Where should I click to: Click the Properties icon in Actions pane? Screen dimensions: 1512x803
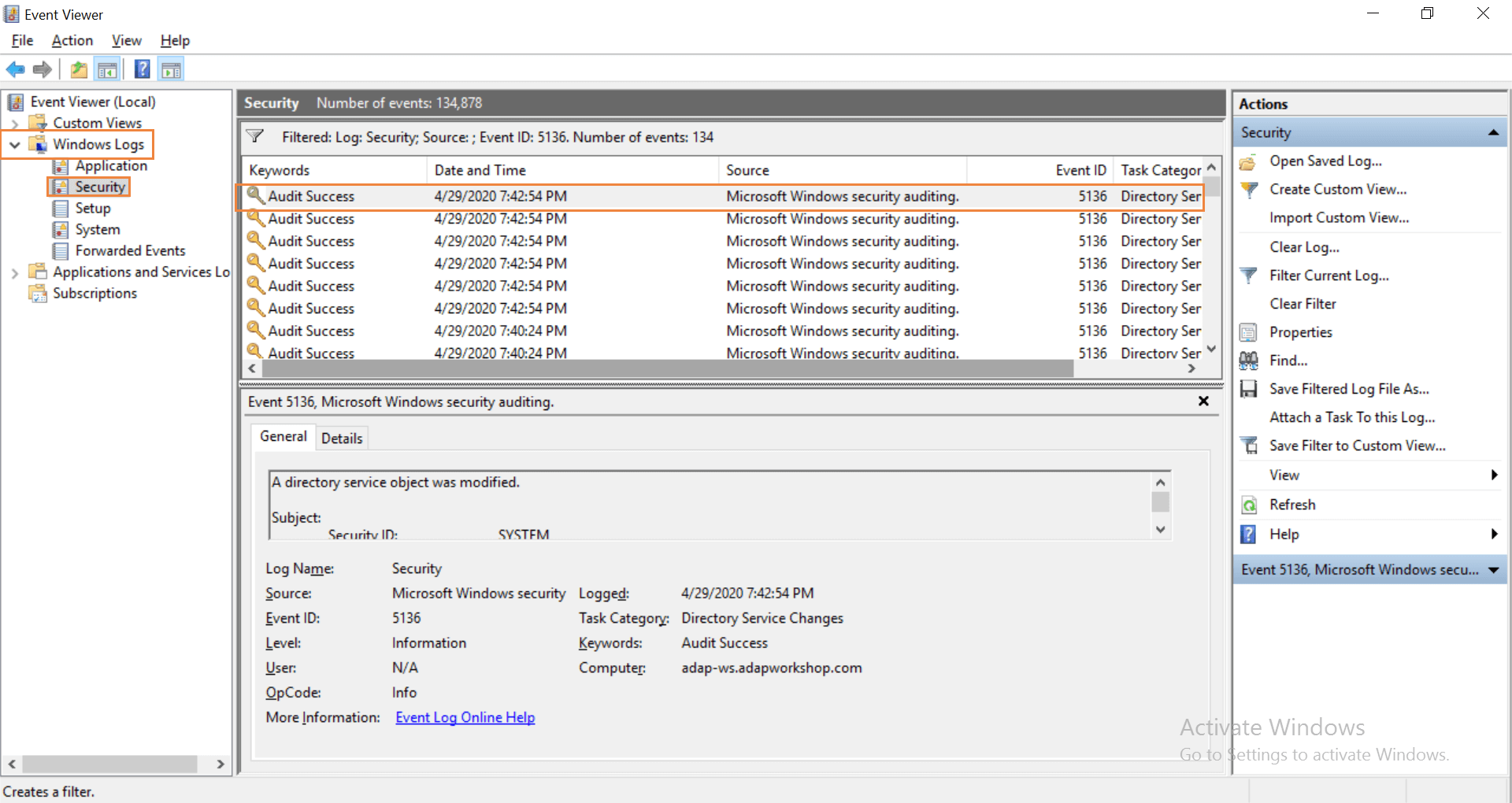click(1248, 332)
